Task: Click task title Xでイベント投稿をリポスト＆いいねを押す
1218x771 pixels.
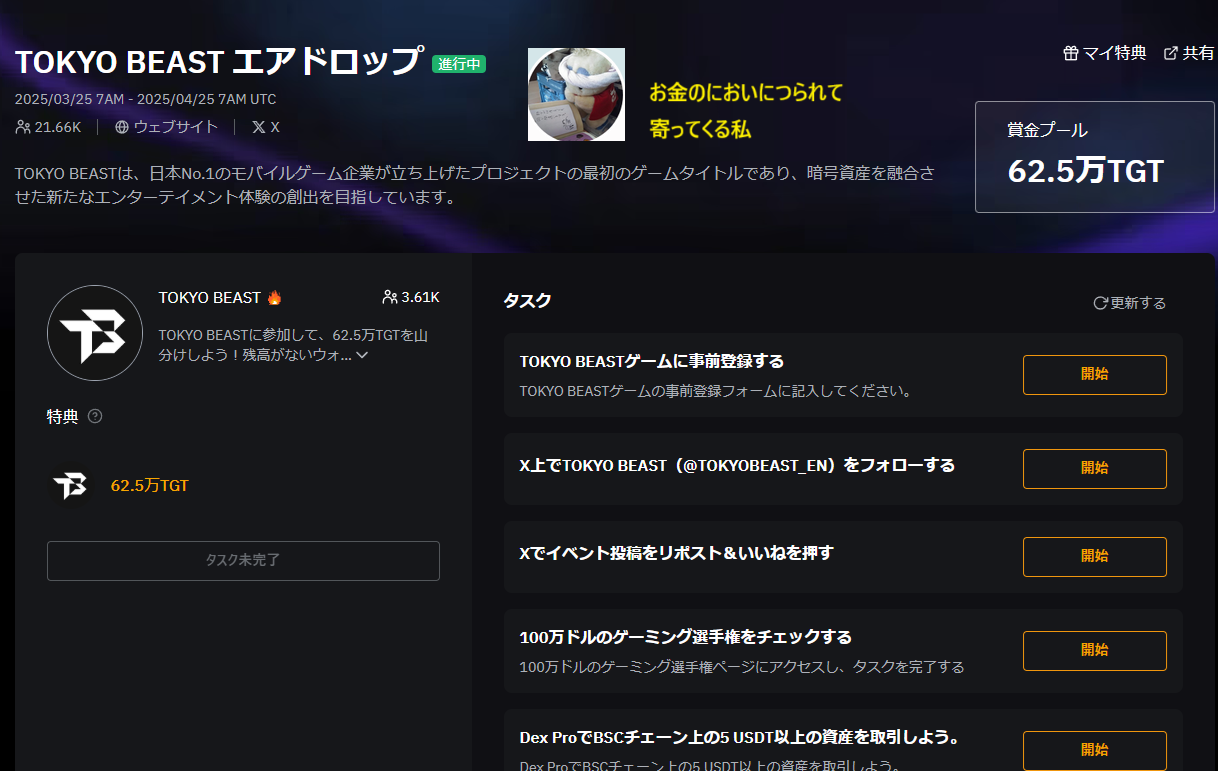Action: click(677, 552)
